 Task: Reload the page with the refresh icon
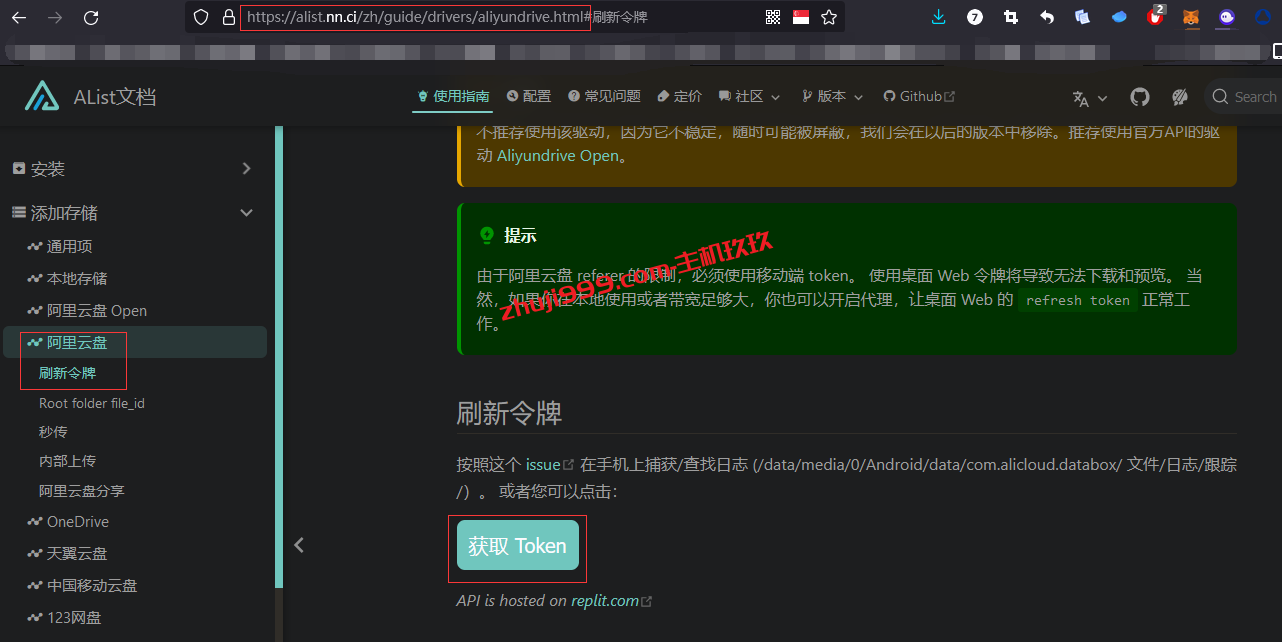[x=91, y=17]
